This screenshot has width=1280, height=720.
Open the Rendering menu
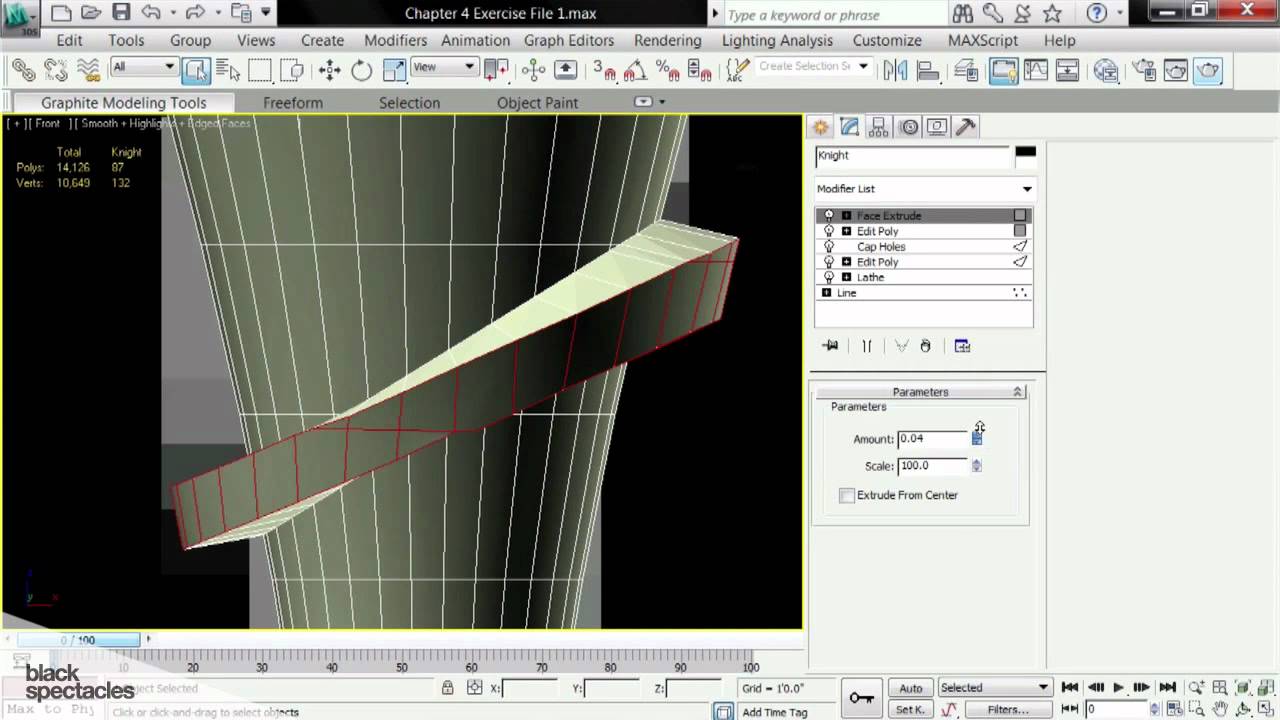tap(667, 40)
